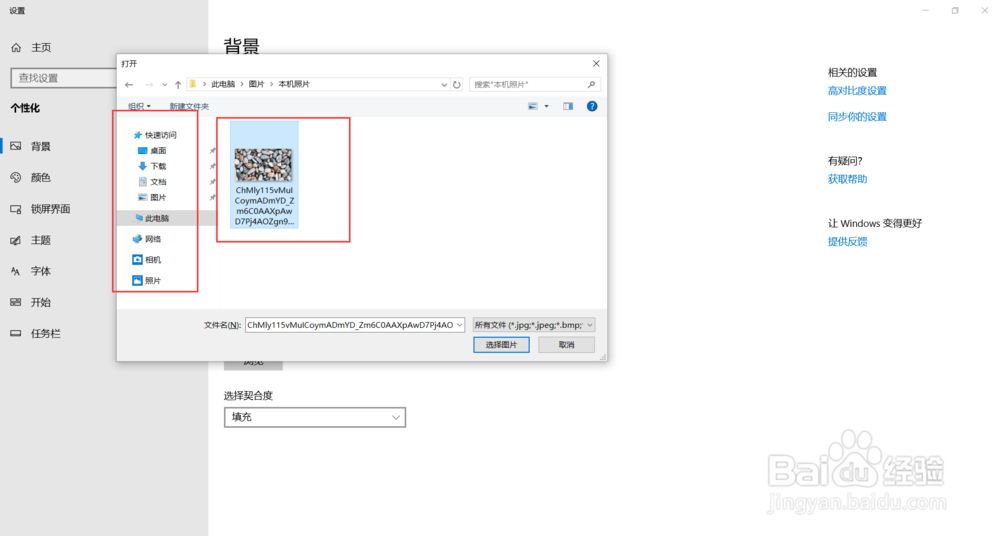Click the home icon beside 主页
The height and width of the screenshot is (536, 1000).
click(16, 47)
